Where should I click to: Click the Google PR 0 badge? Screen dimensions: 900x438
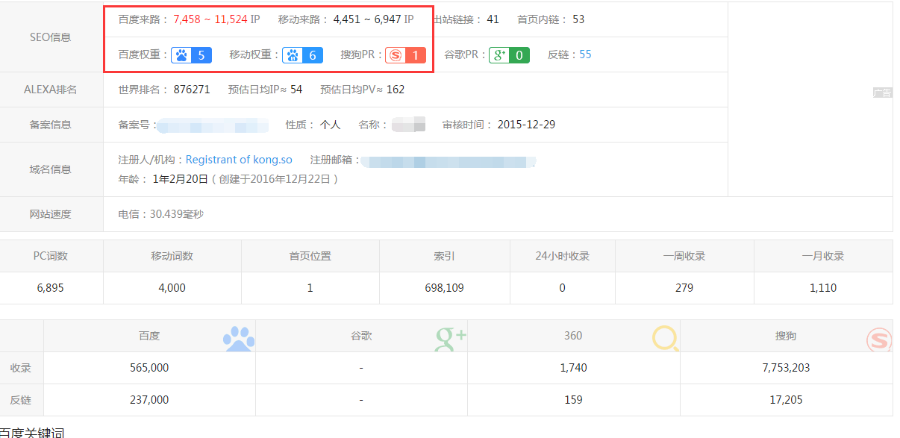509,55
